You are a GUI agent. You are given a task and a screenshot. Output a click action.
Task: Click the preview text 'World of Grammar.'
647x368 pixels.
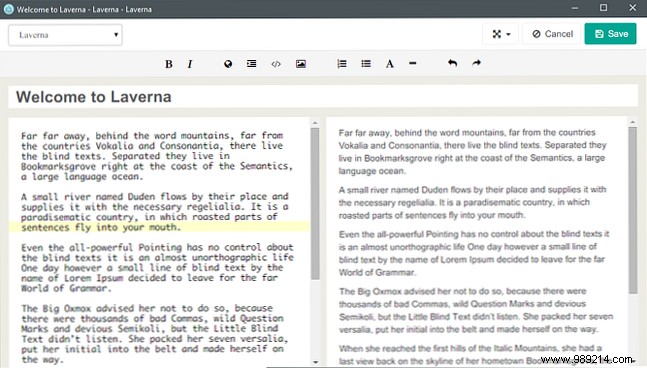[x=377, y=272]
